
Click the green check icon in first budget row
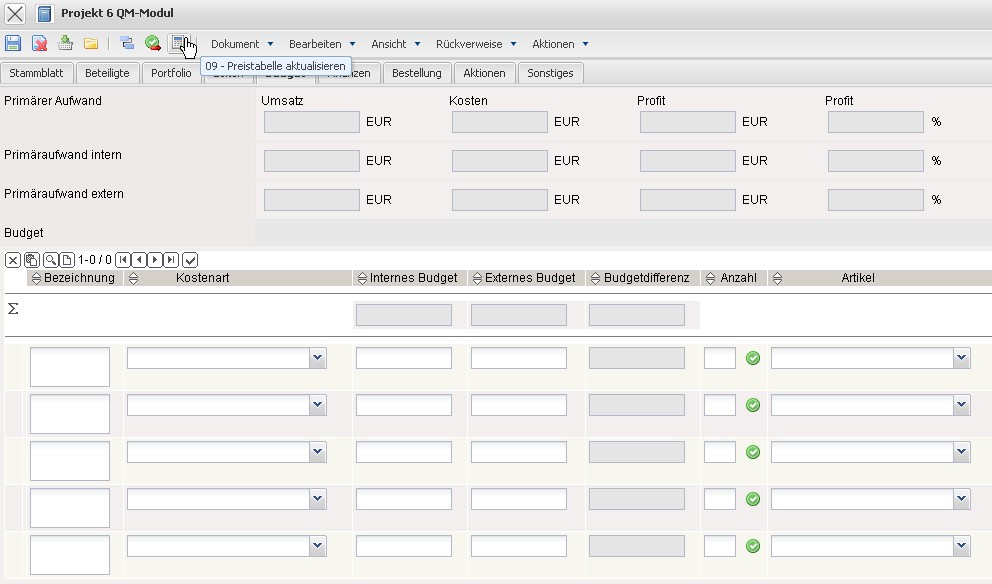[x=753, y=358]
